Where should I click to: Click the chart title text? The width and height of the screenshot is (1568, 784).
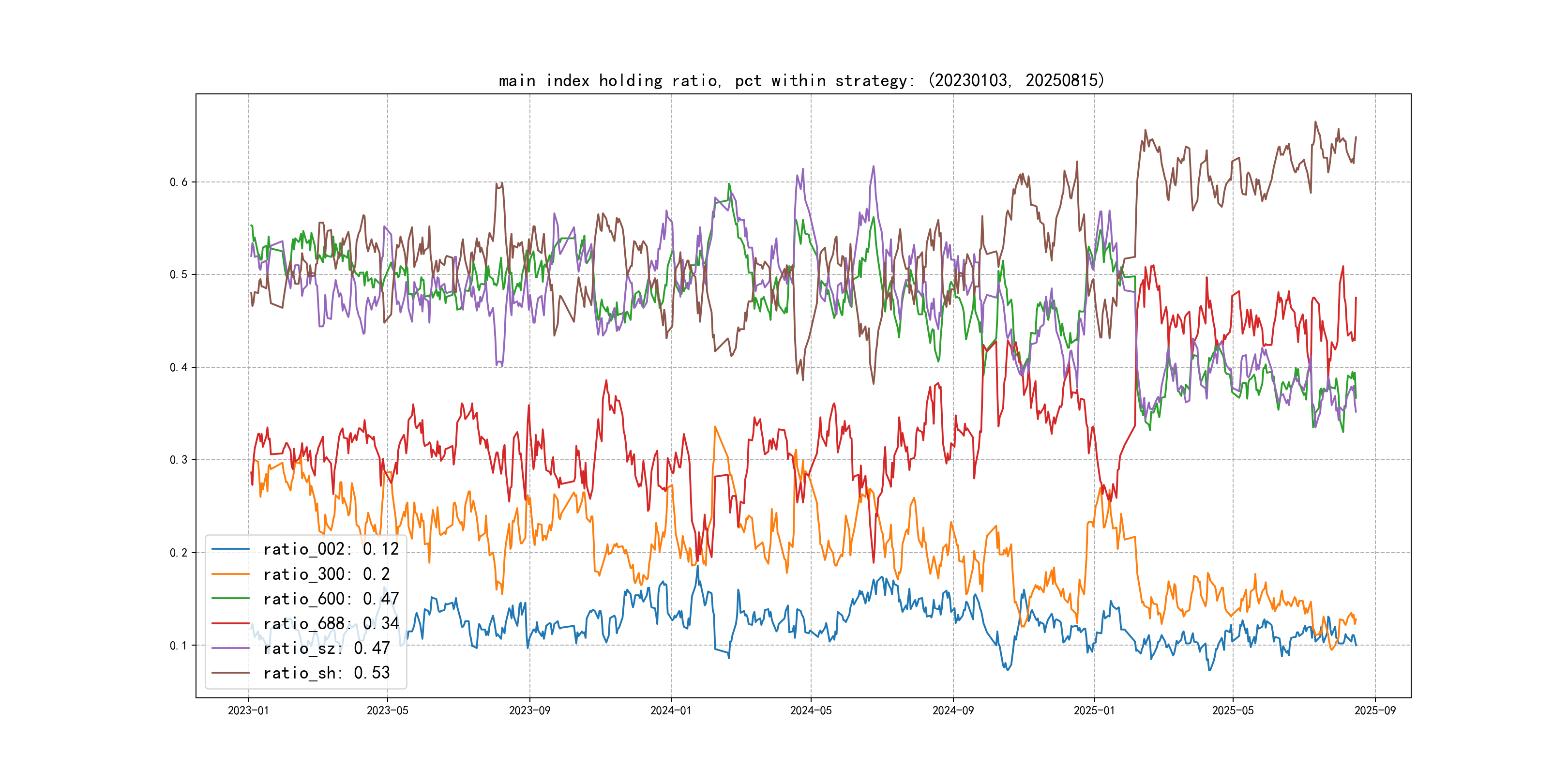(x=801, y=80)
